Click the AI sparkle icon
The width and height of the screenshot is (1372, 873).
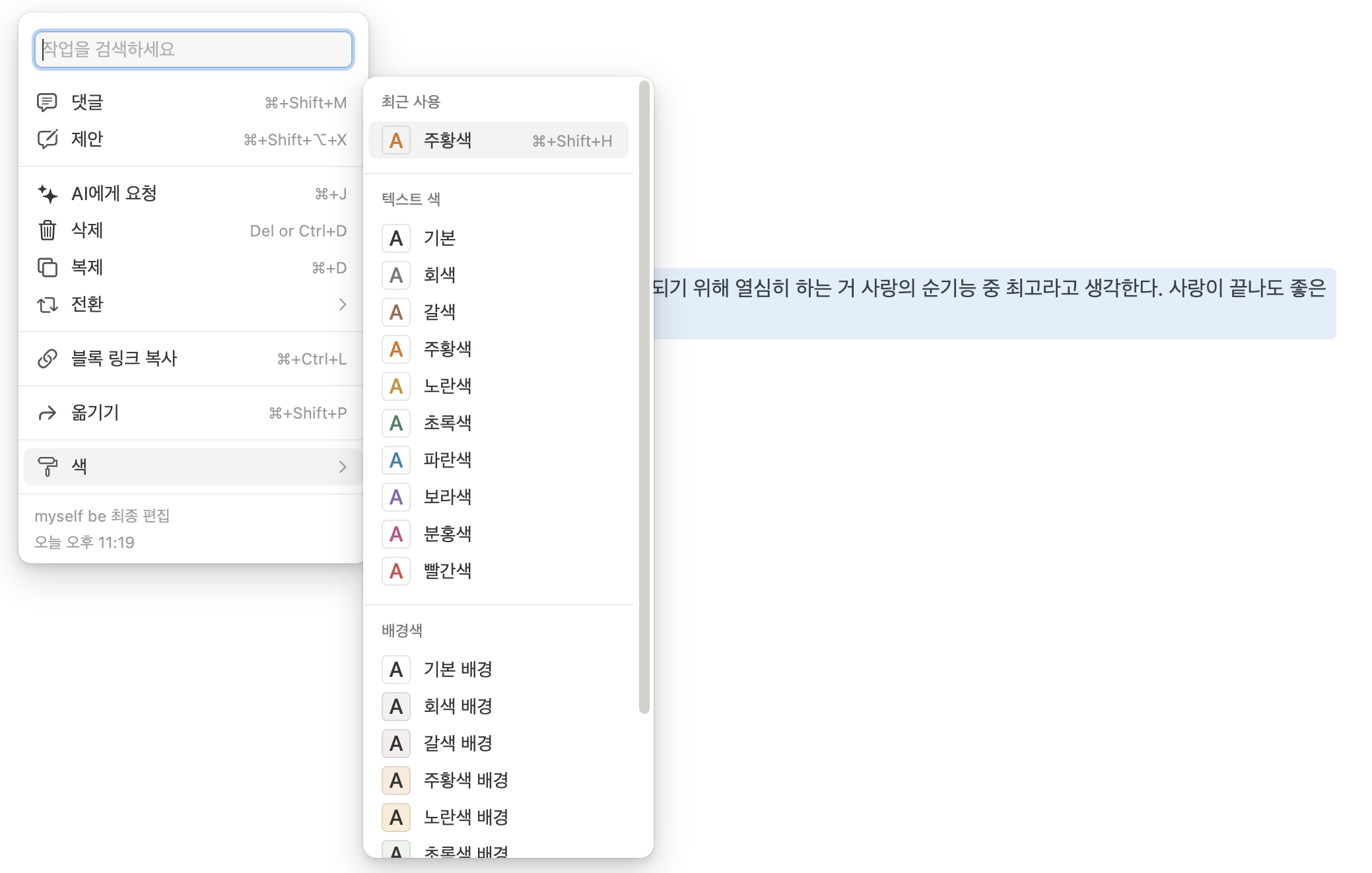[47, 193]
